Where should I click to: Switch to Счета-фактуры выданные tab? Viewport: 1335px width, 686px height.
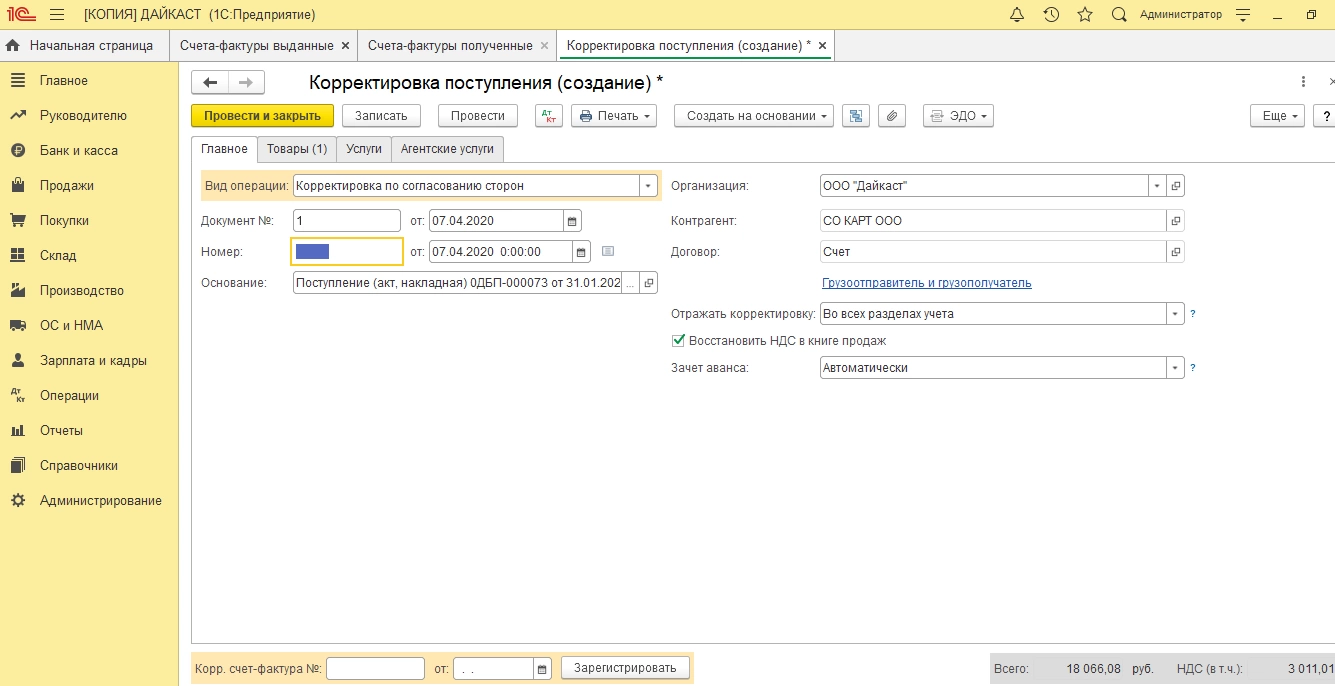(x=256, y=46)
